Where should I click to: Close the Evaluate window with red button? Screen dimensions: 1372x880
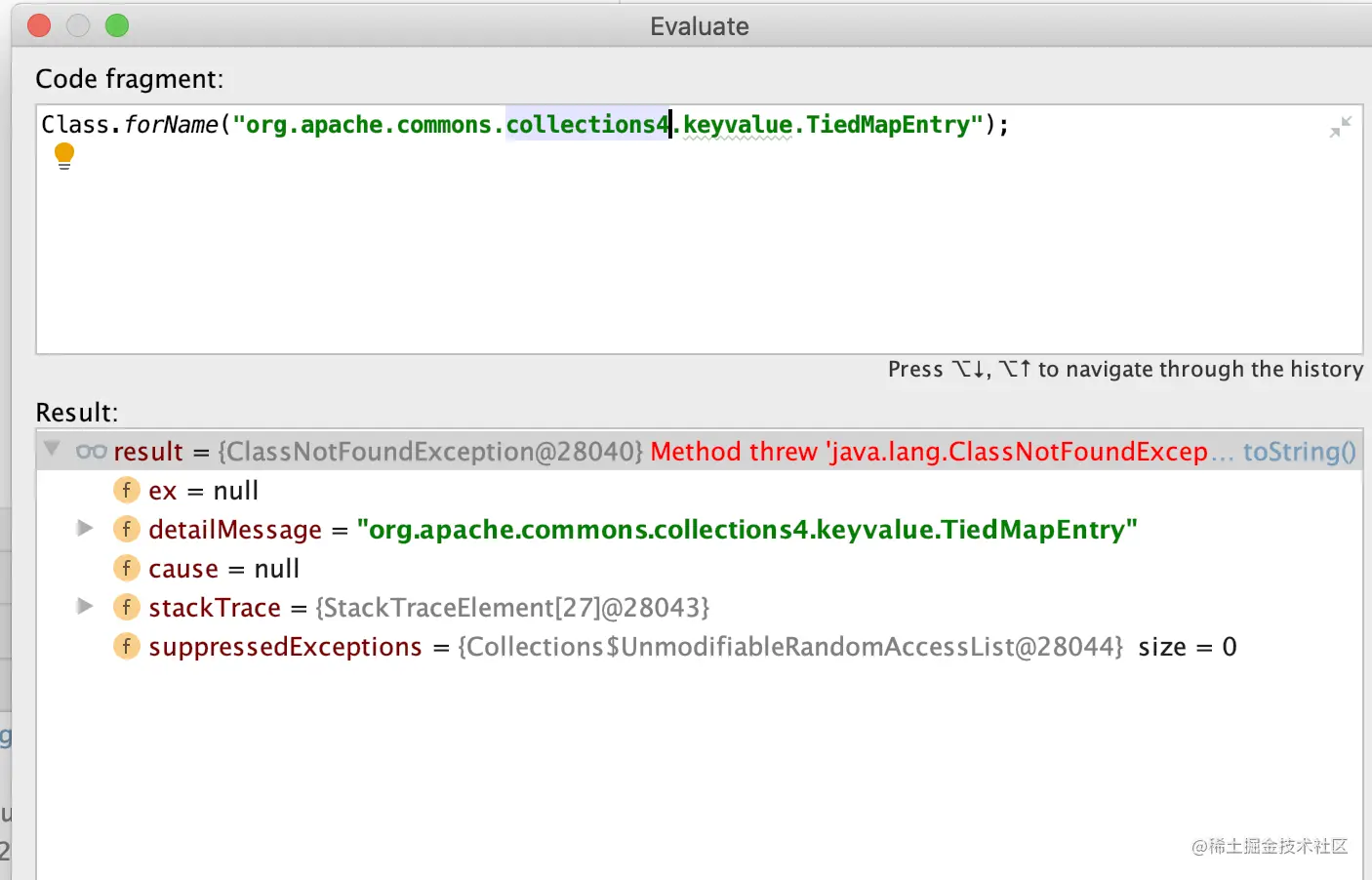click(x=39, y=26)
